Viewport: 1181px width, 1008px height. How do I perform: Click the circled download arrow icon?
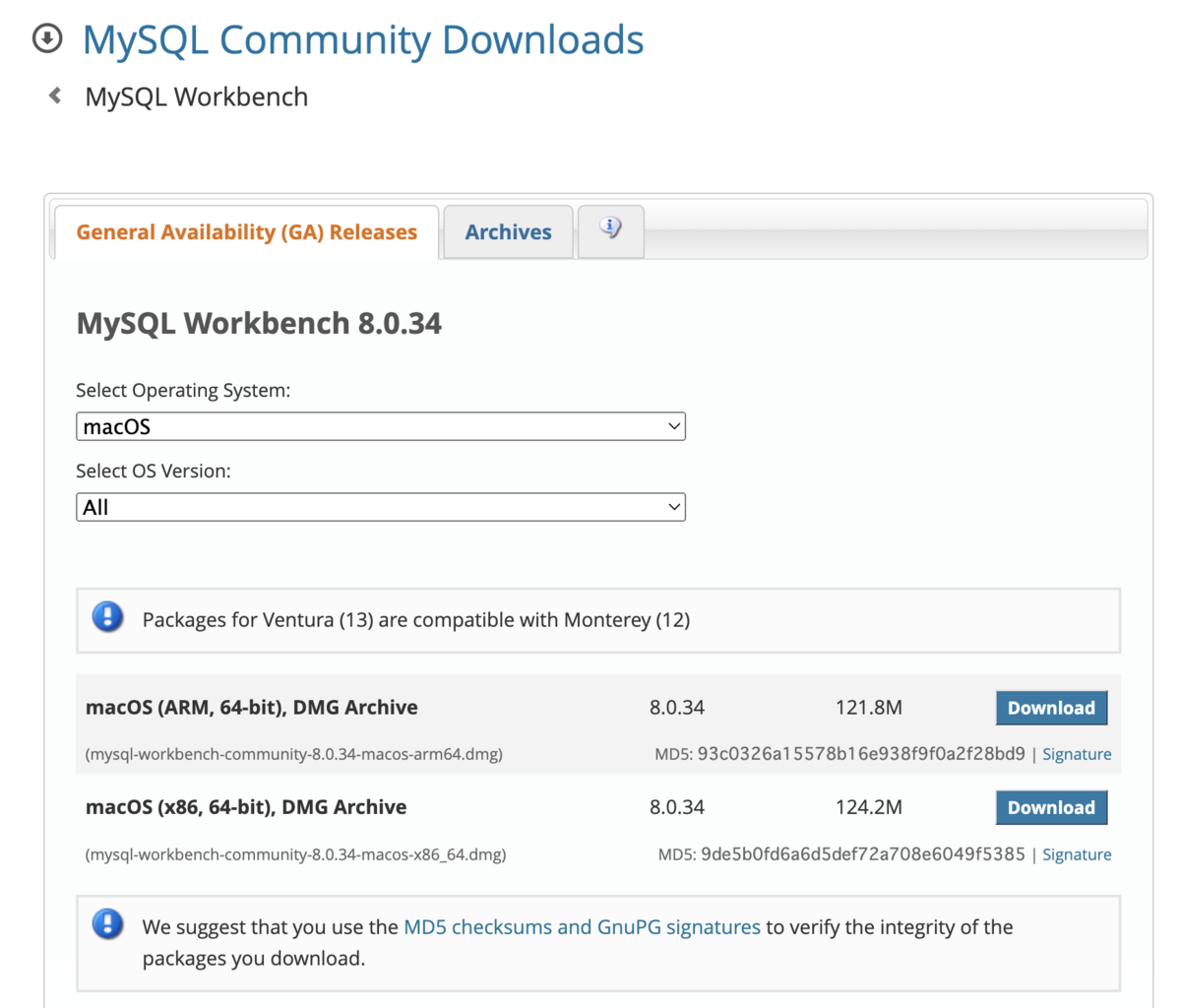[48, 39]
